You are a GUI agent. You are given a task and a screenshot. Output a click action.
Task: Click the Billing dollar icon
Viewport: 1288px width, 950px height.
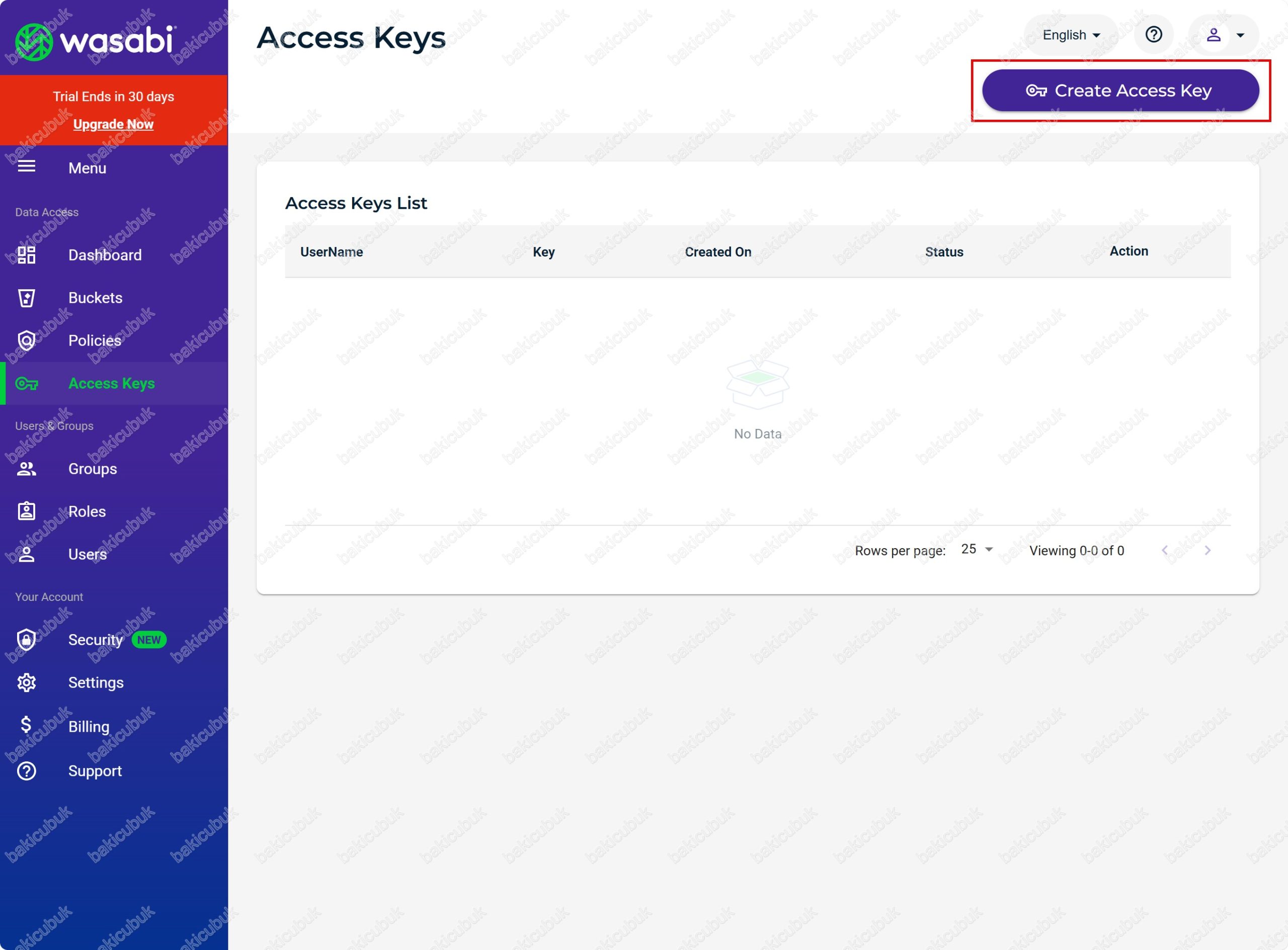tap(26, 725)
